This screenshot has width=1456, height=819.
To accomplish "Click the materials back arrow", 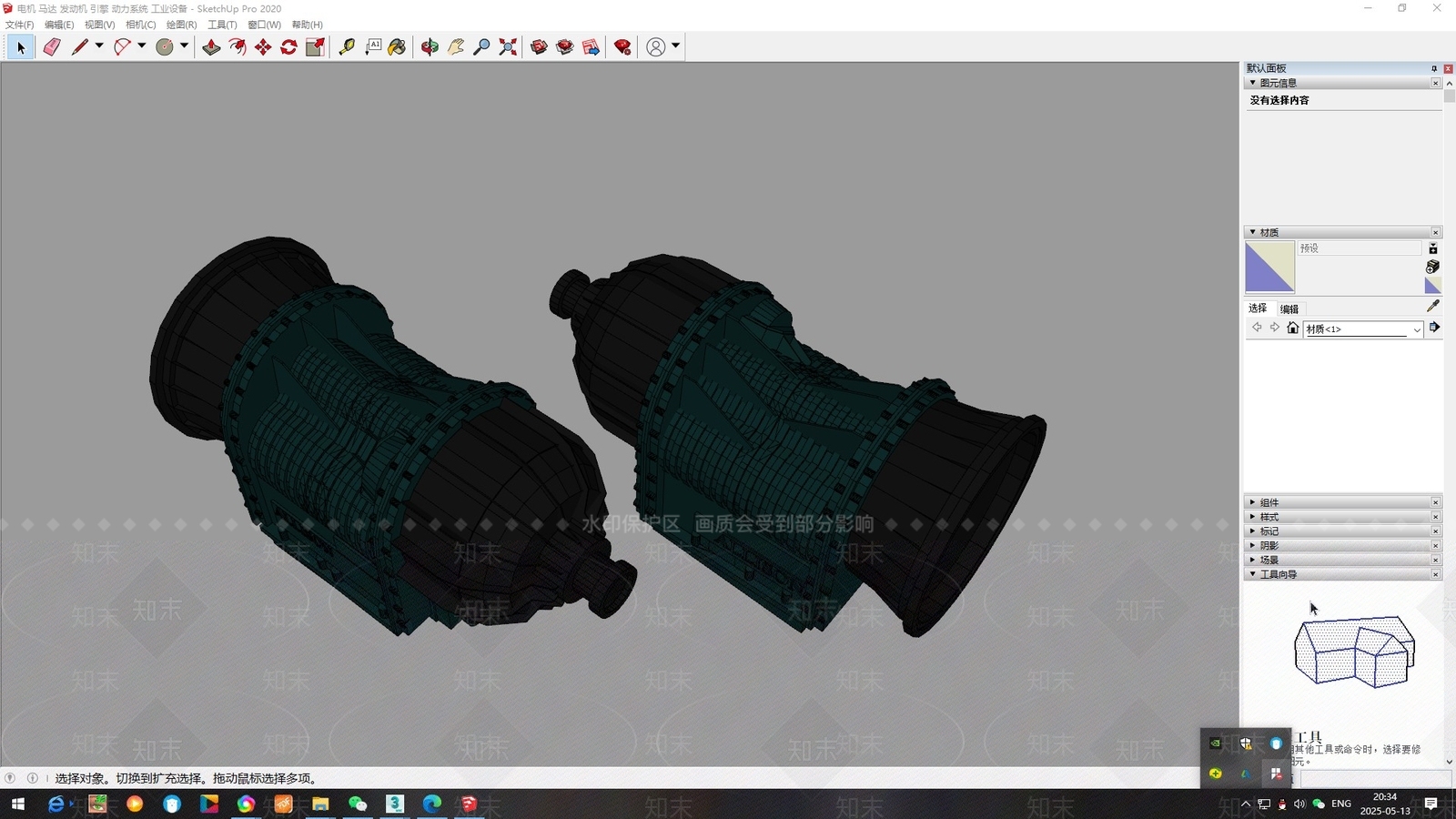I will coord(1257,328).
